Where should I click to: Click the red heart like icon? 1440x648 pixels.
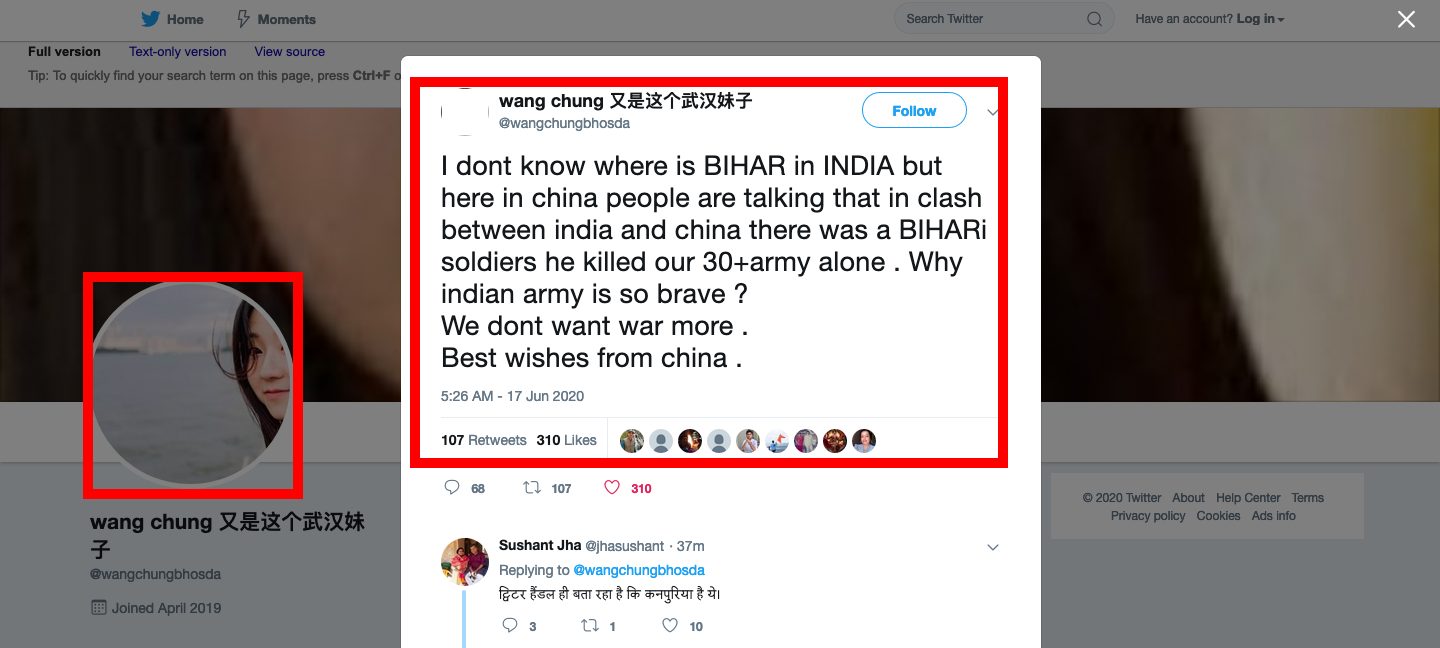(612, 488)
